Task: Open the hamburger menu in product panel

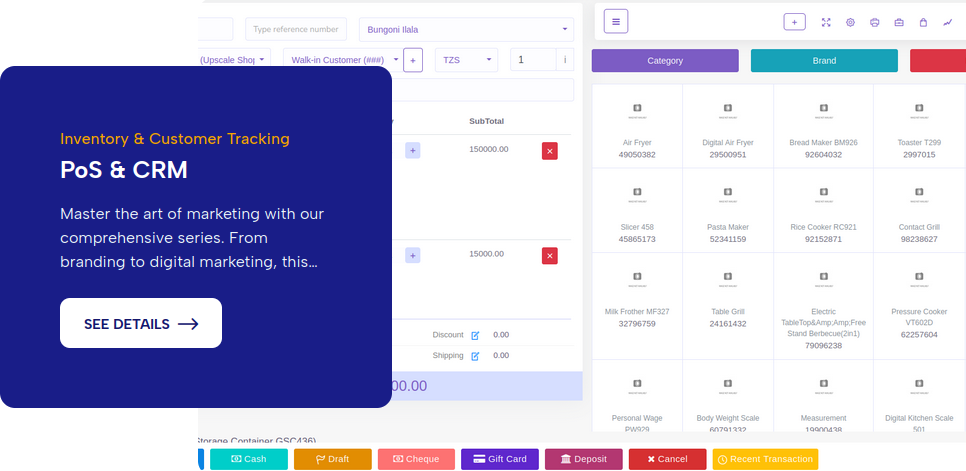Action: click(x=615, y=21)
